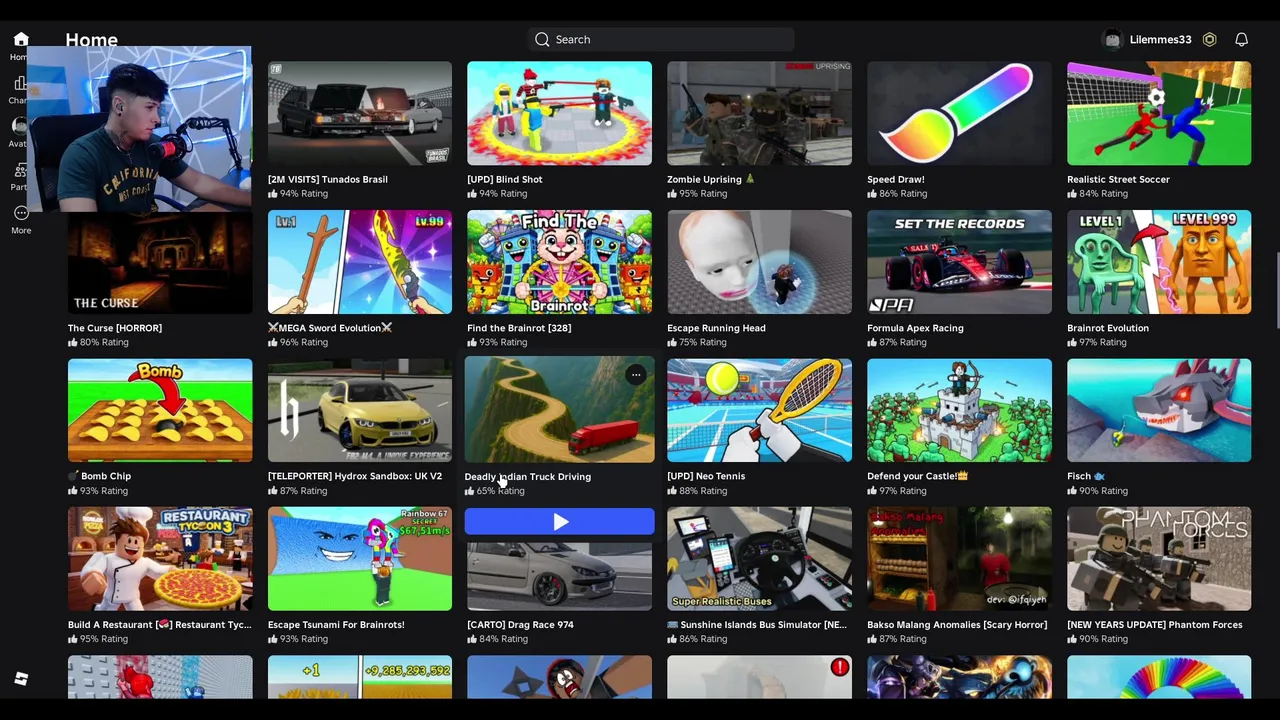This screenshot has width=1280, height=720.
Task: Click the Lilemmes33 username text
Action: pyautogui.click(x=1160, y=40)
